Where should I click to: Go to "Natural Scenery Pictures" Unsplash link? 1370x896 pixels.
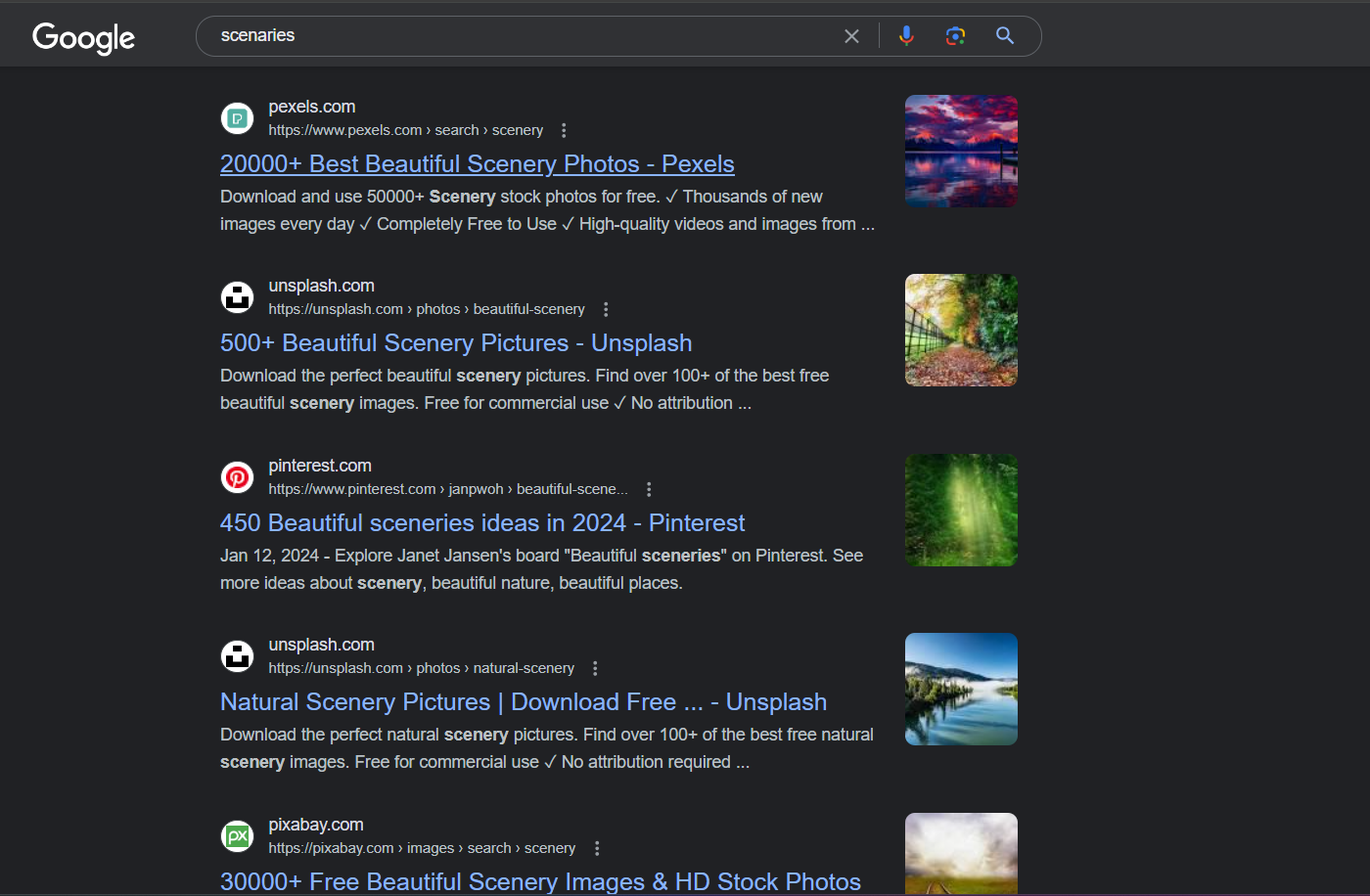click(x=523, y=702)
